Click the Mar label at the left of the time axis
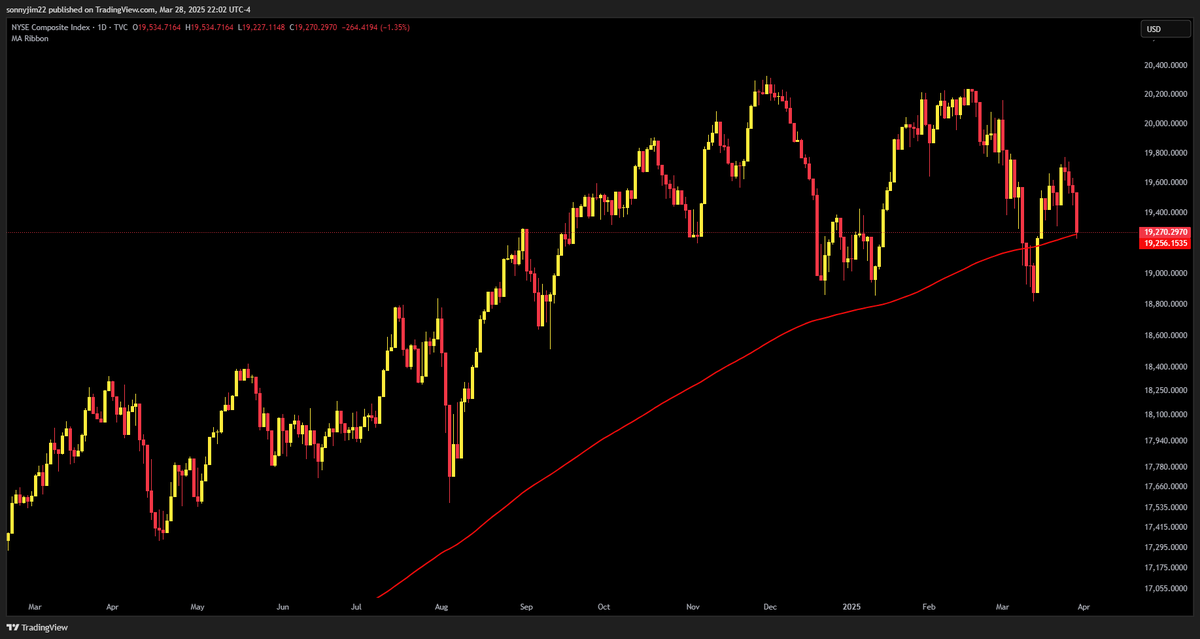This screenshot has height=639, width=1200. tap(35, 607)
